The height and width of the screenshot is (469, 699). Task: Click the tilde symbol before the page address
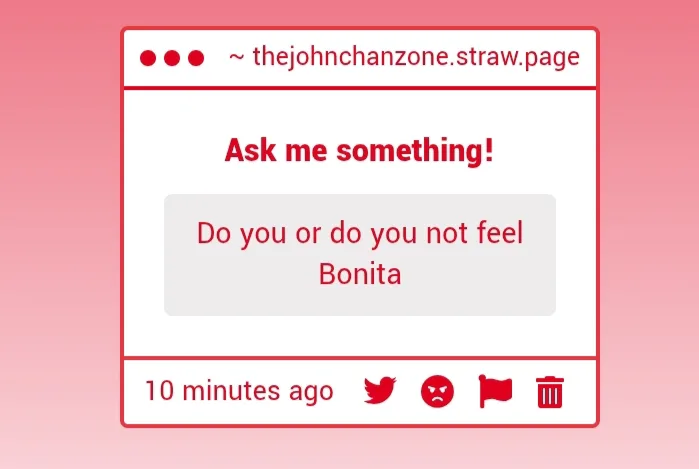coord(237,57)
